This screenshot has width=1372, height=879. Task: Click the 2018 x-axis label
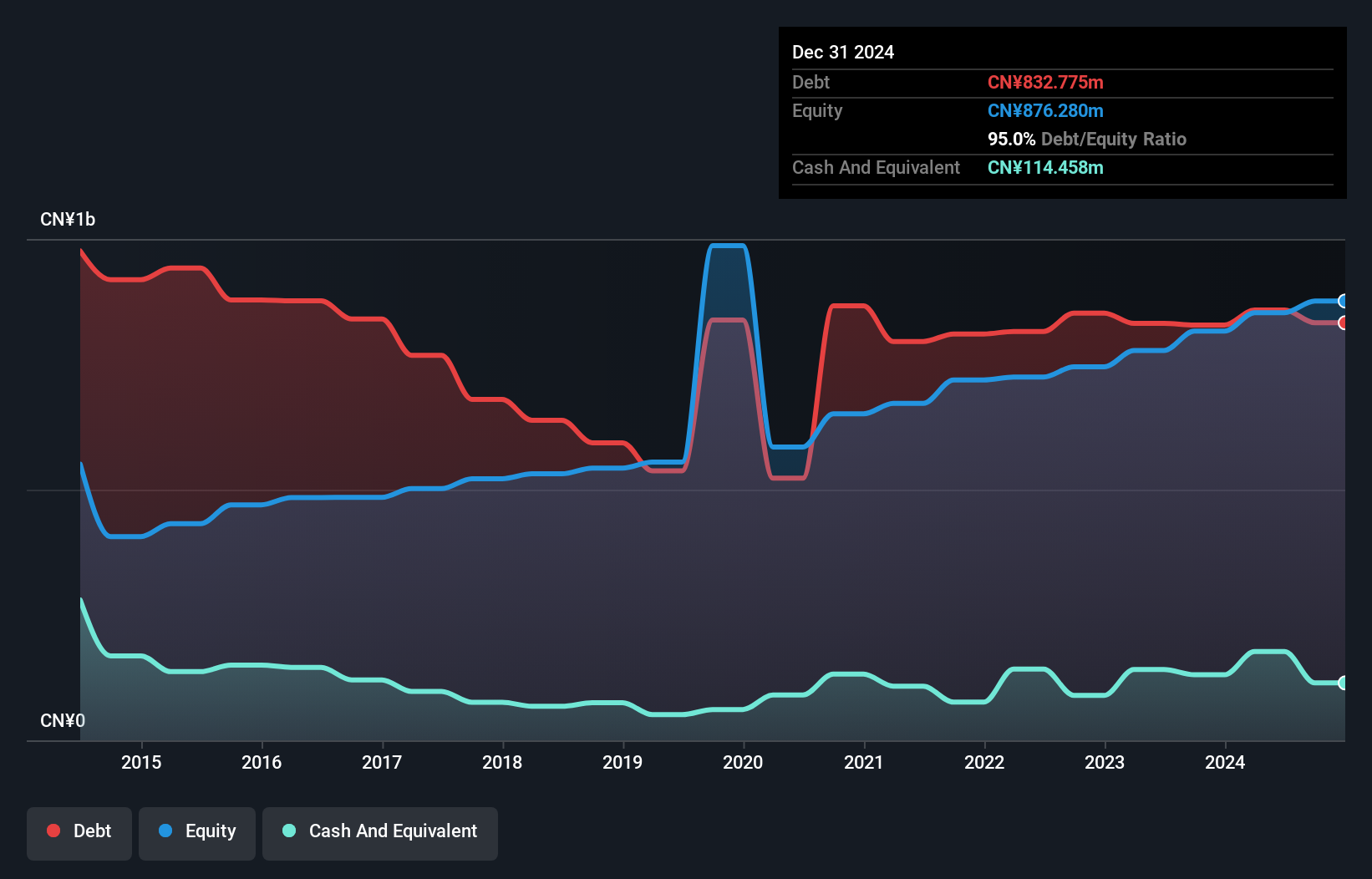[x=502, y=762]
